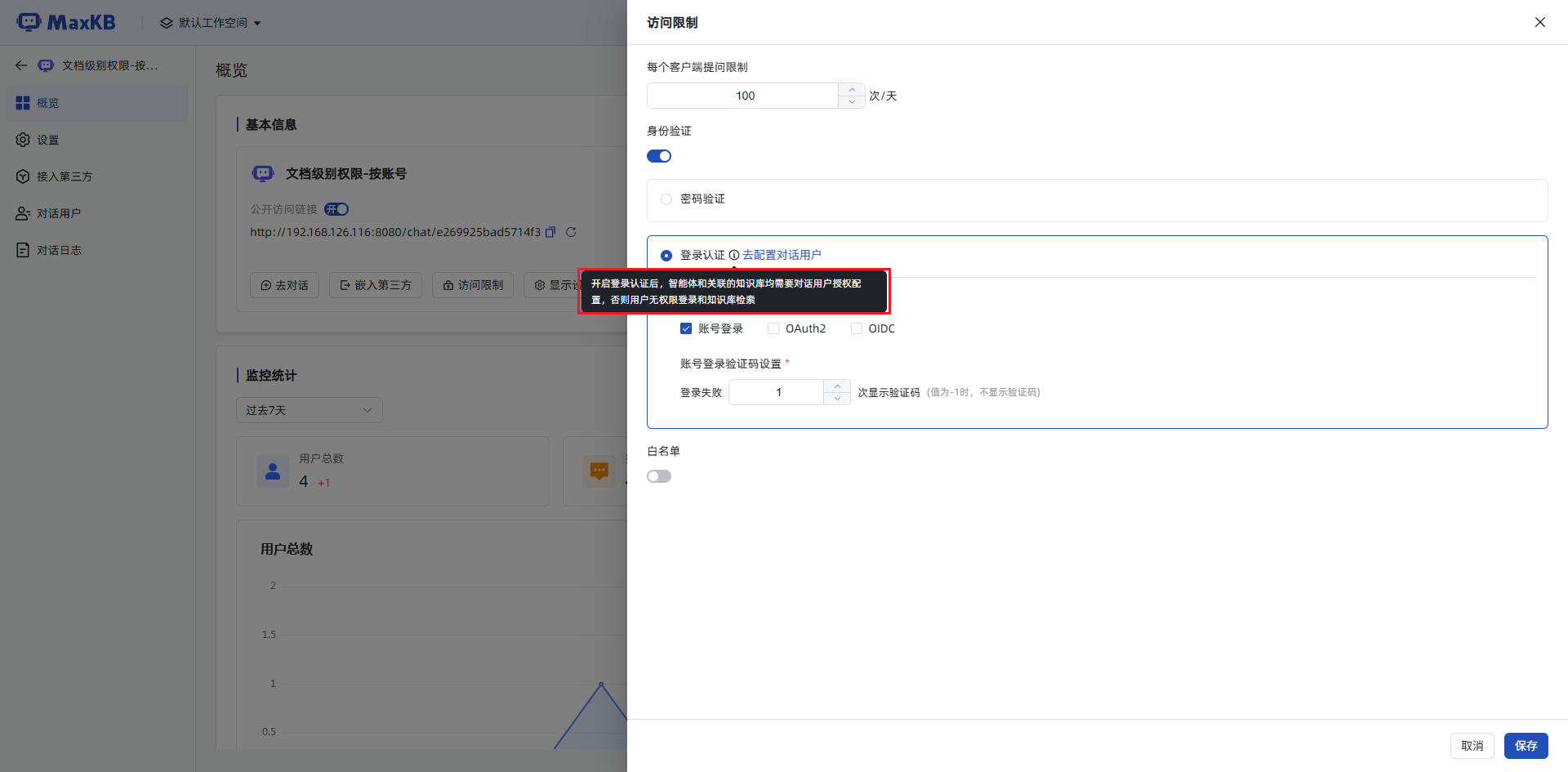
Task: Follow the 去配置对话用户 link
Action: coord(782,255)
